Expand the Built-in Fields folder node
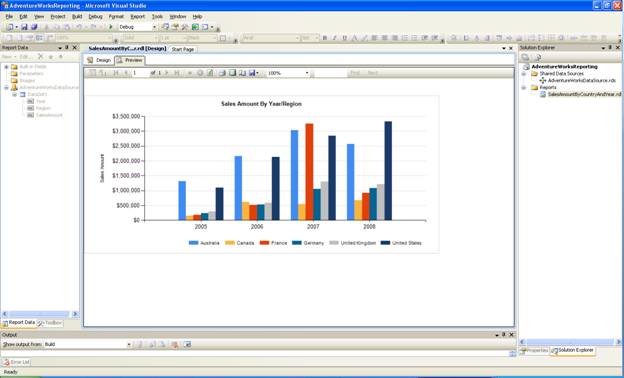 (6, 67)
